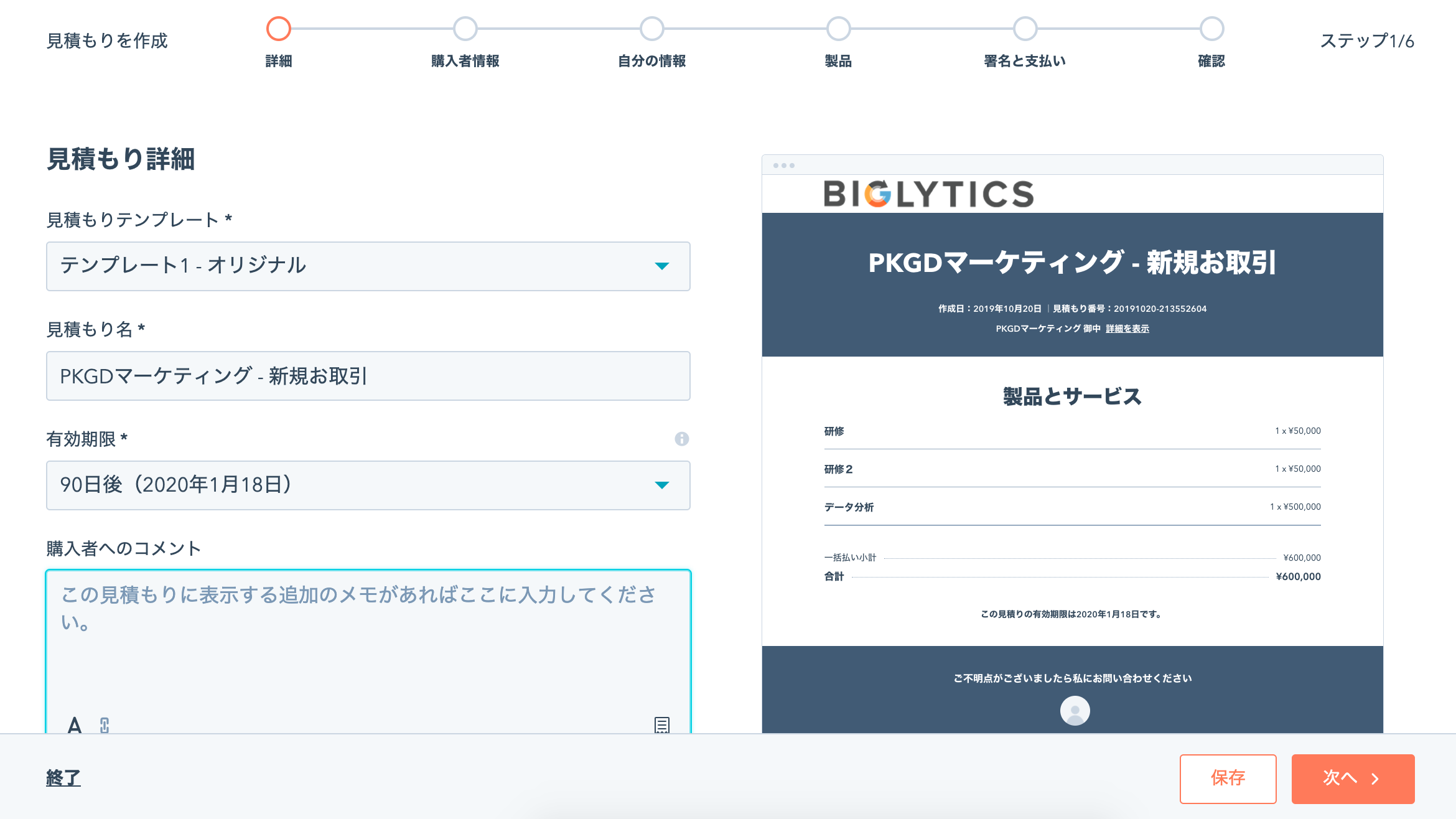Go to the 自分の情報 step label
This screenshot has width=1456, height=819.
pyautogui.click(x=652, y=61)
